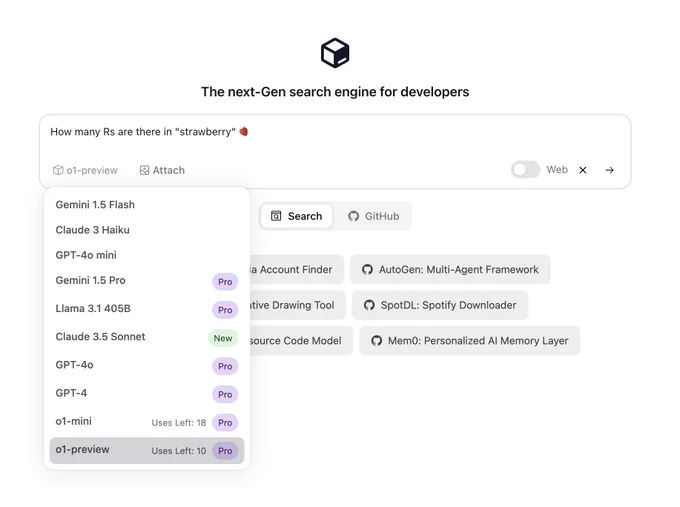This screenshot has width=680, height=507.
Task: Click the Attach button
Action: 162,170
